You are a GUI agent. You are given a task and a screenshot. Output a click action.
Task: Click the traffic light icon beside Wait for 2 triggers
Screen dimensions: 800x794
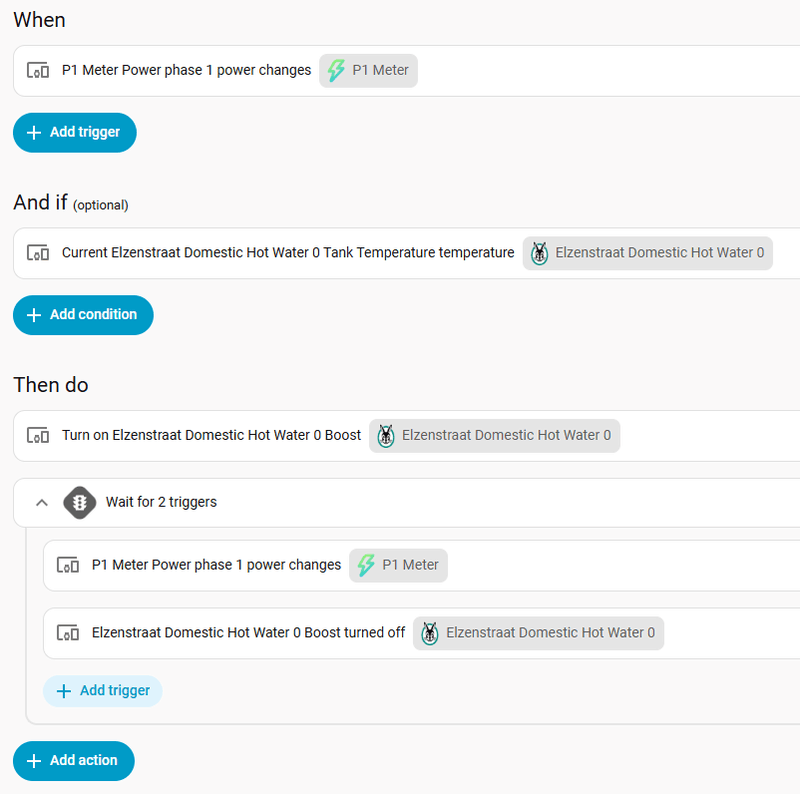click(80, 503)
